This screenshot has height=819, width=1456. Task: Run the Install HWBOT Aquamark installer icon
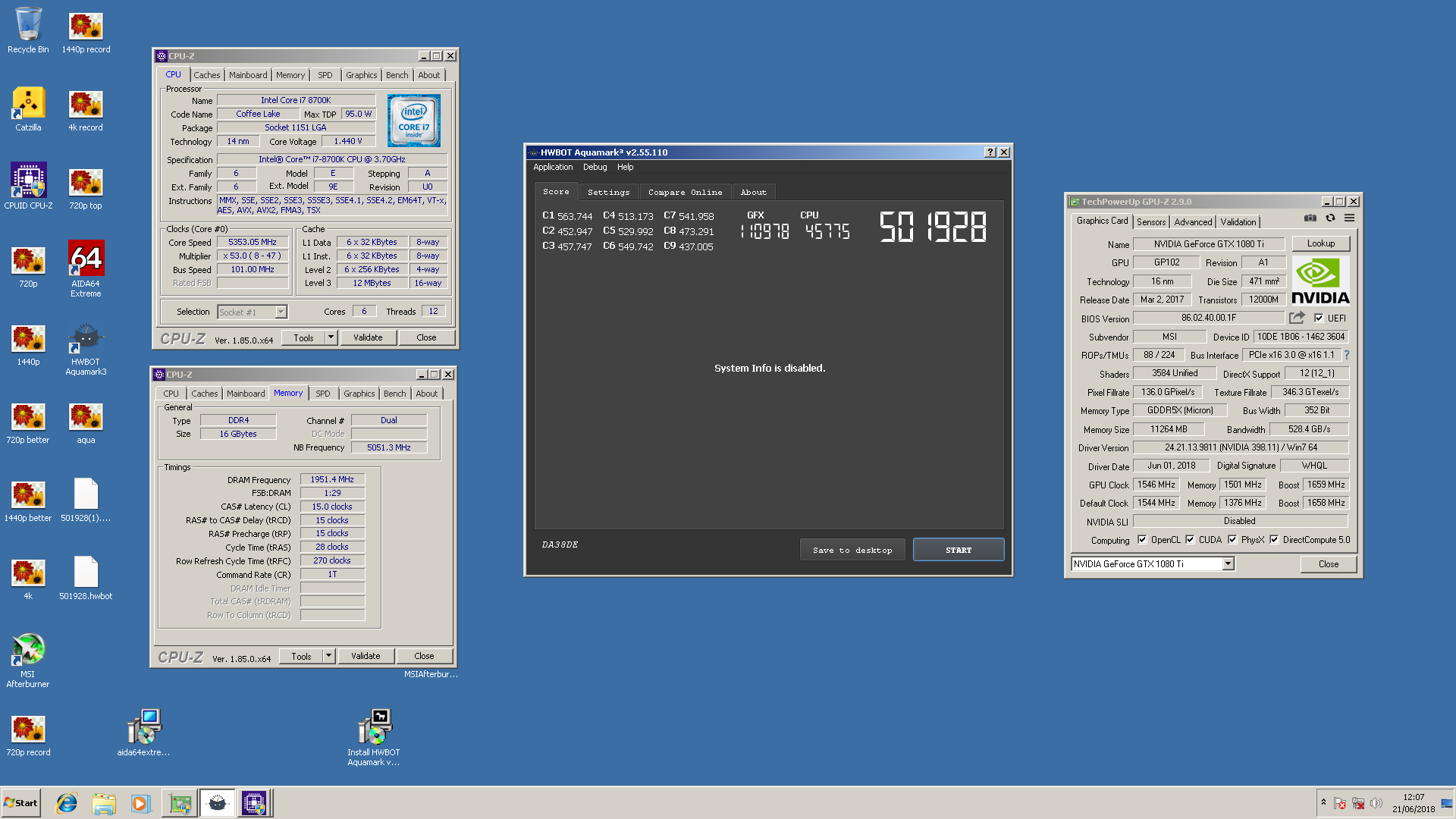click(374, 737)
